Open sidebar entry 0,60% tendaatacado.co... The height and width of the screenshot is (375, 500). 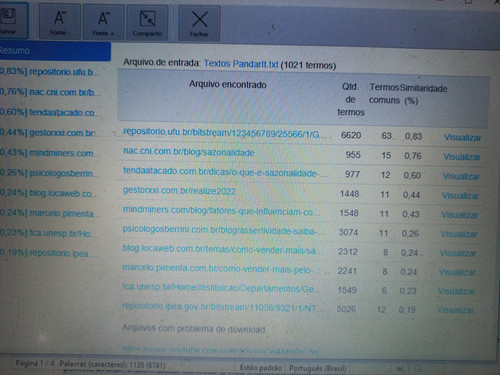tap(50, 112)
